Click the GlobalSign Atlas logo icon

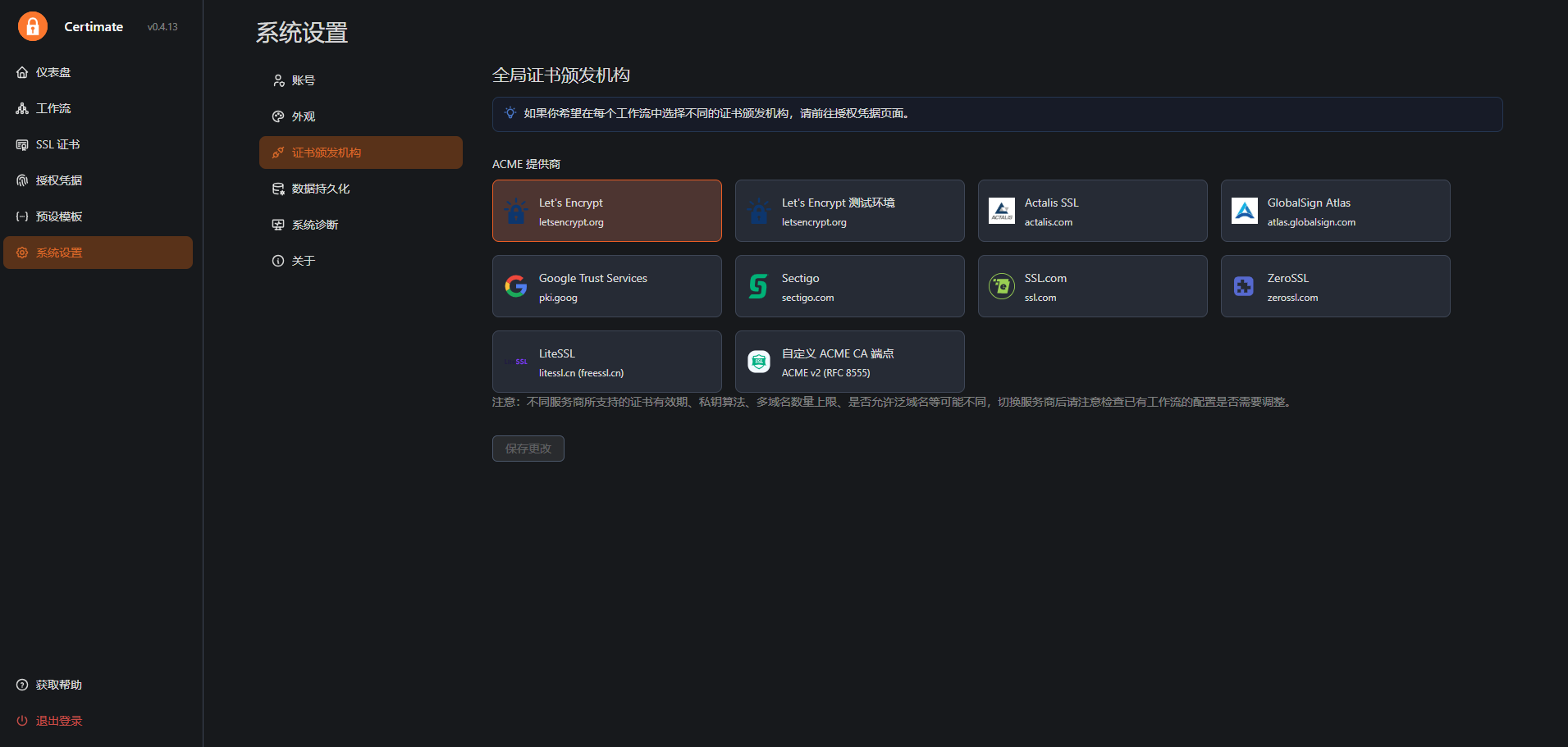coord(1245,211)
